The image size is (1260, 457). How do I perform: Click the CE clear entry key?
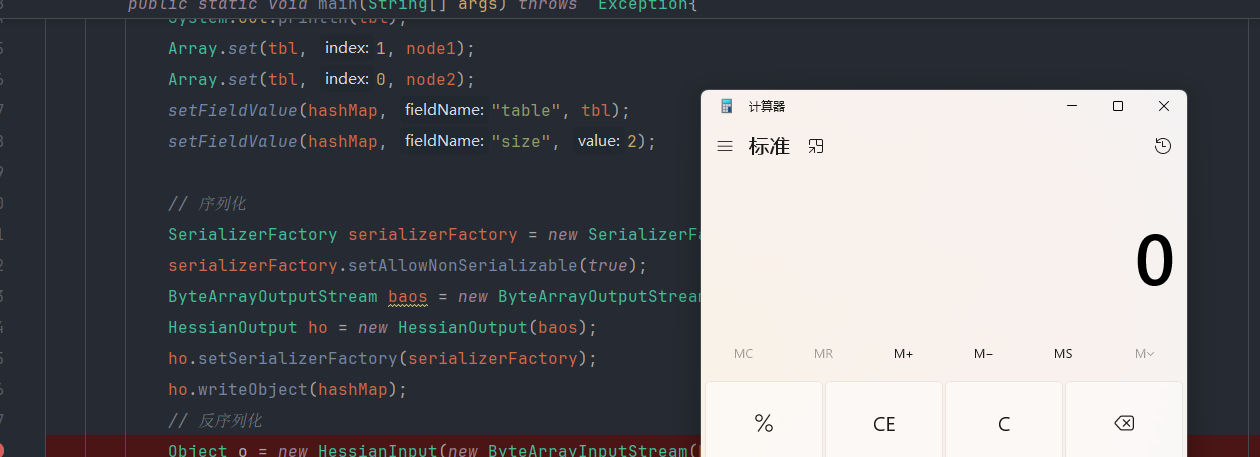(884, 423)
